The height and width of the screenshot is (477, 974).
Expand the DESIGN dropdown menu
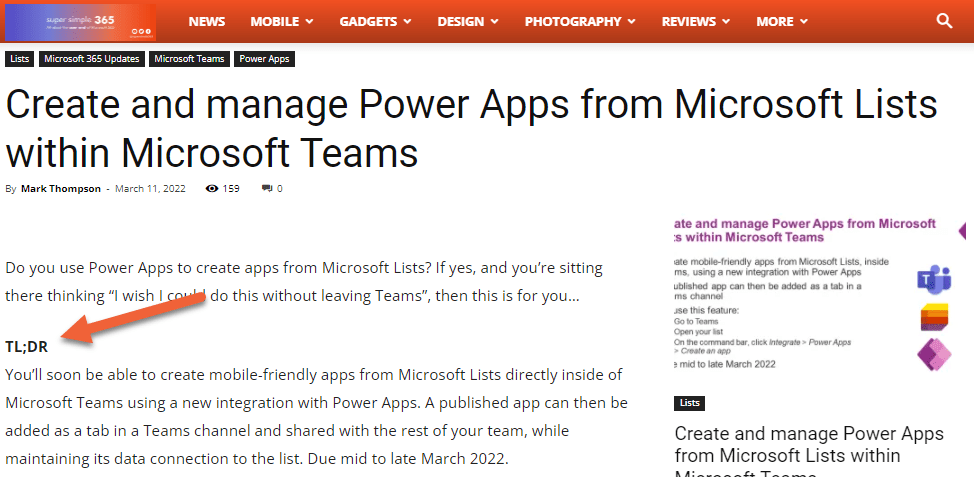(468, 22)
